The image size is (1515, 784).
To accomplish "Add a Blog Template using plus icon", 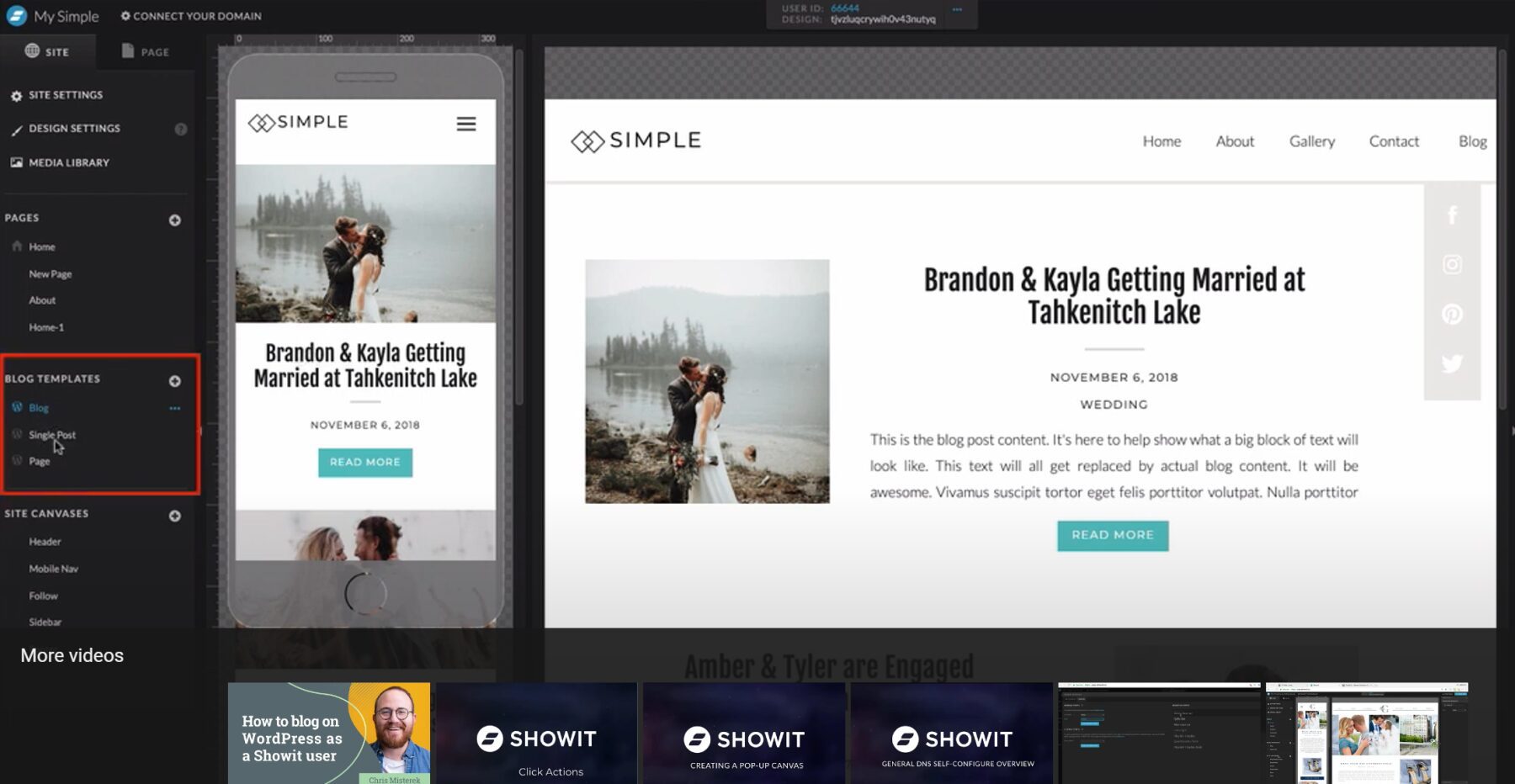I will point(174,380).
